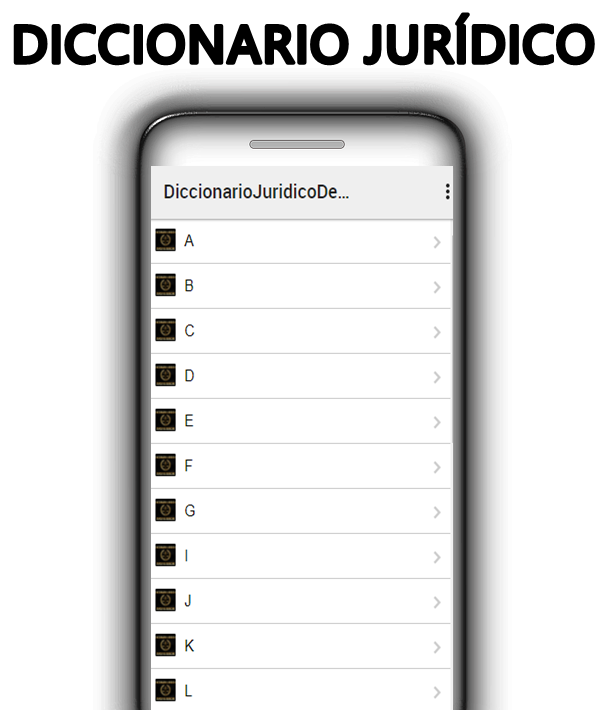Open letter J list entry
Viewport: 602px width, 710px height.
click(301, 601)
